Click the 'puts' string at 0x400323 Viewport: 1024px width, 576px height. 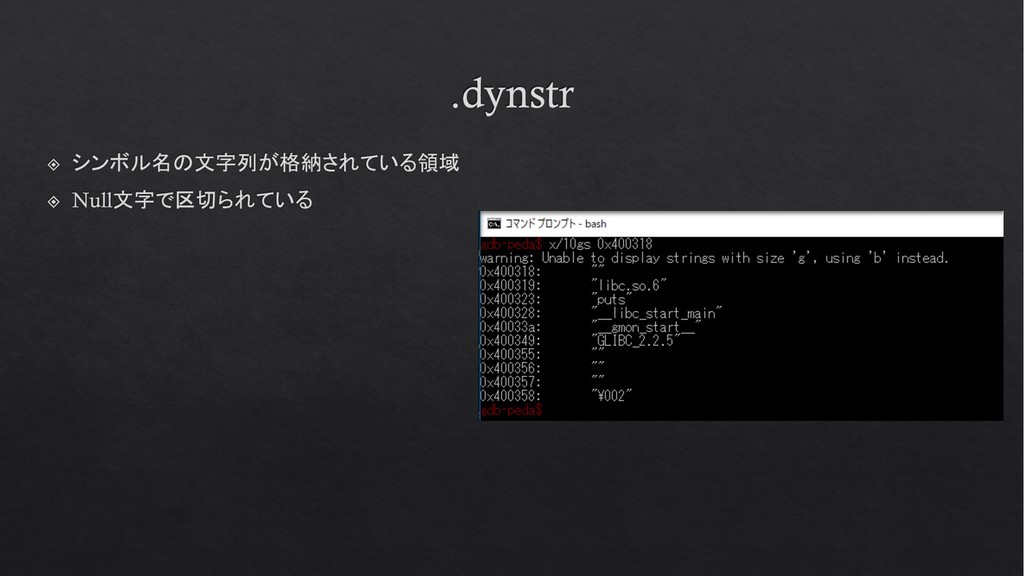click(611, 300)
